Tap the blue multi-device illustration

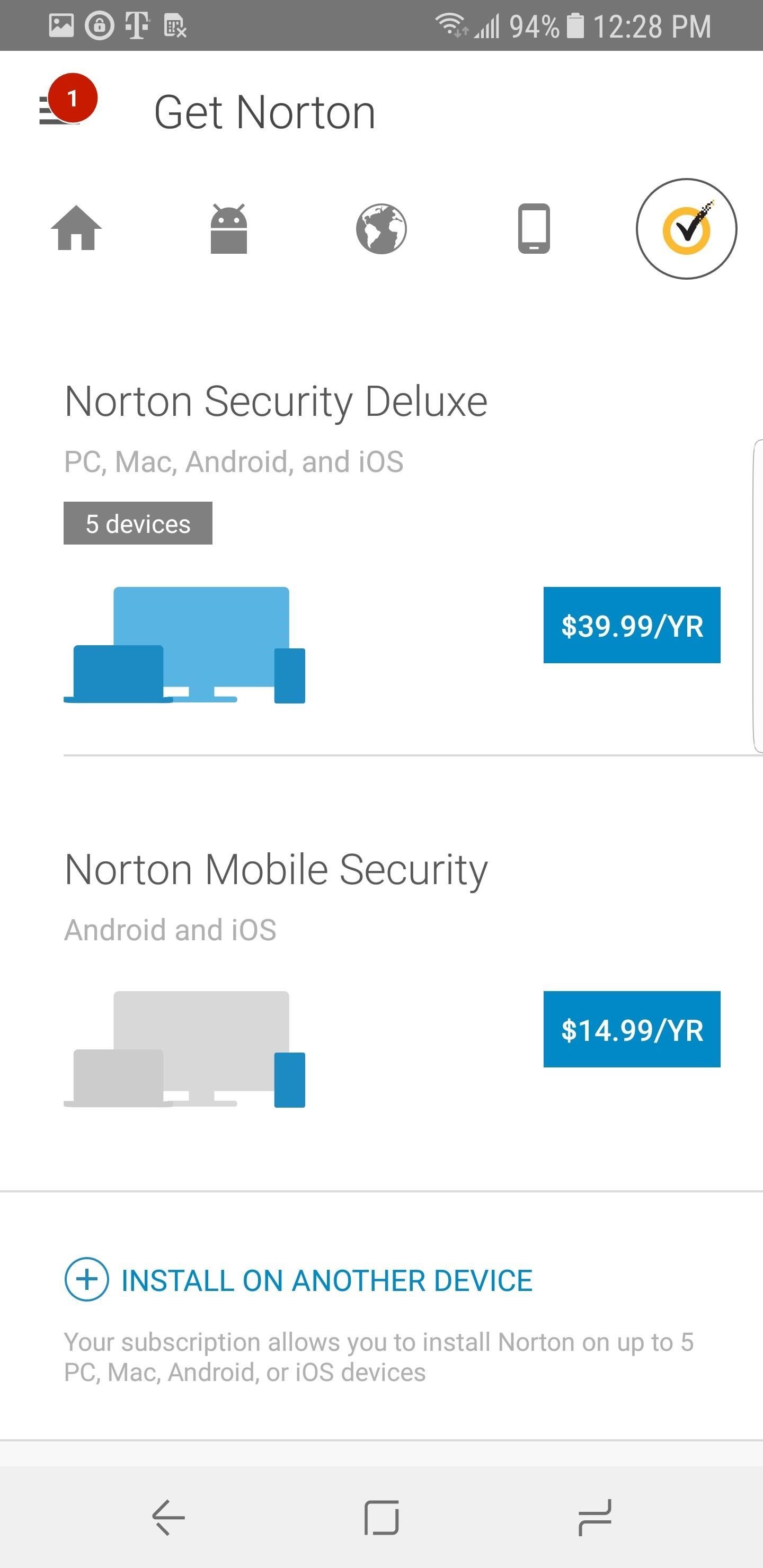pyautogui.click(x=184, y=645)
